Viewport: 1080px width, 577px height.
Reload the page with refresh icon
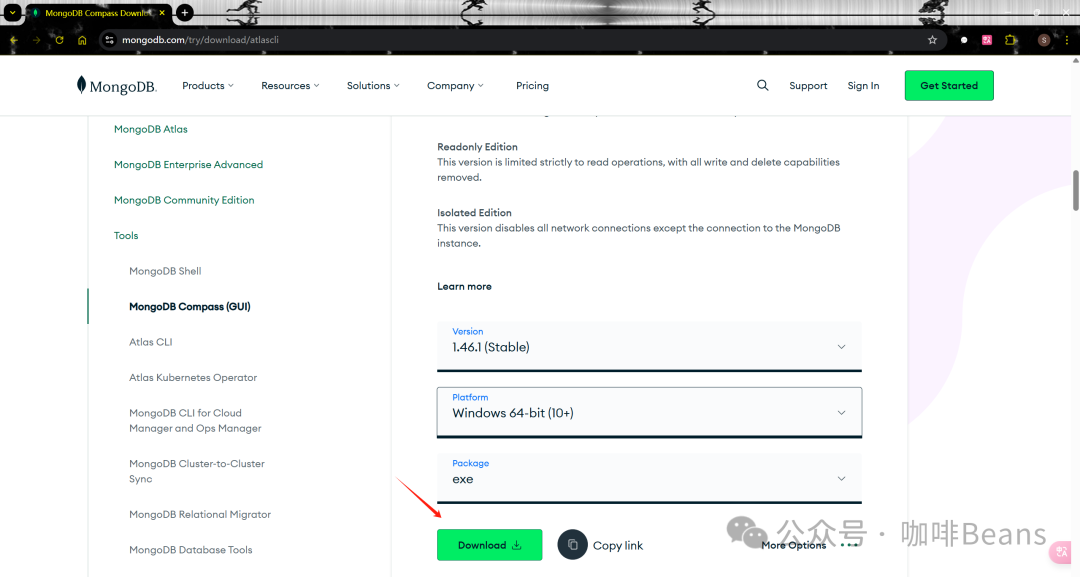(x=60, y=40)
